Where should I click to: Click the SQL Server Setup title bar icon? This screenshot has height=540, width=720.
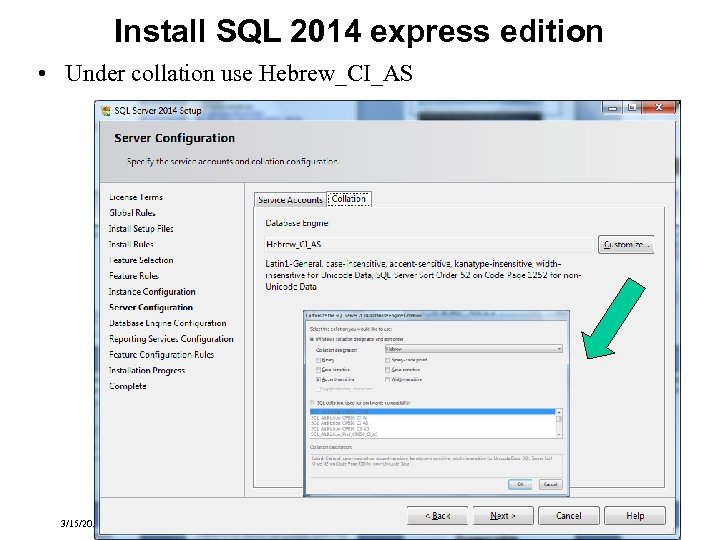106,111
